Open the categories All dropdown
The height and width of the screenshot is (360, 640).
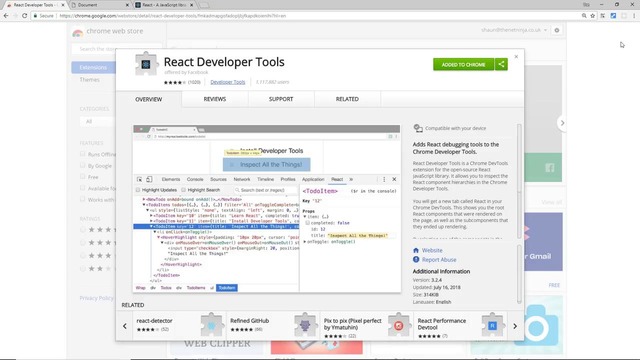point(98,121)
